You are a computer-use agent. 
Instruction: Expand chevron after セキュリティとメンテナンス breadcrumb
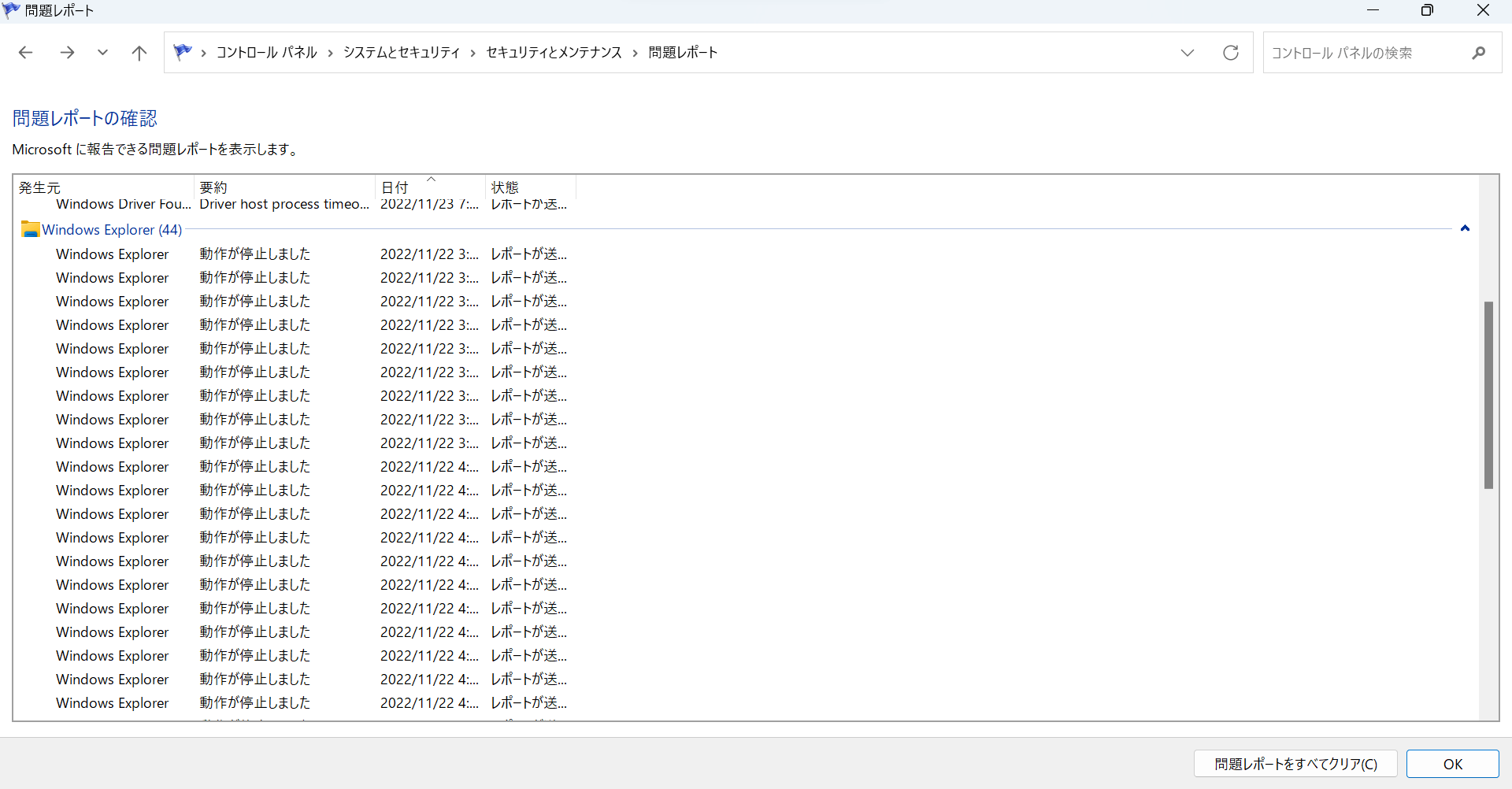click(635, 53)
